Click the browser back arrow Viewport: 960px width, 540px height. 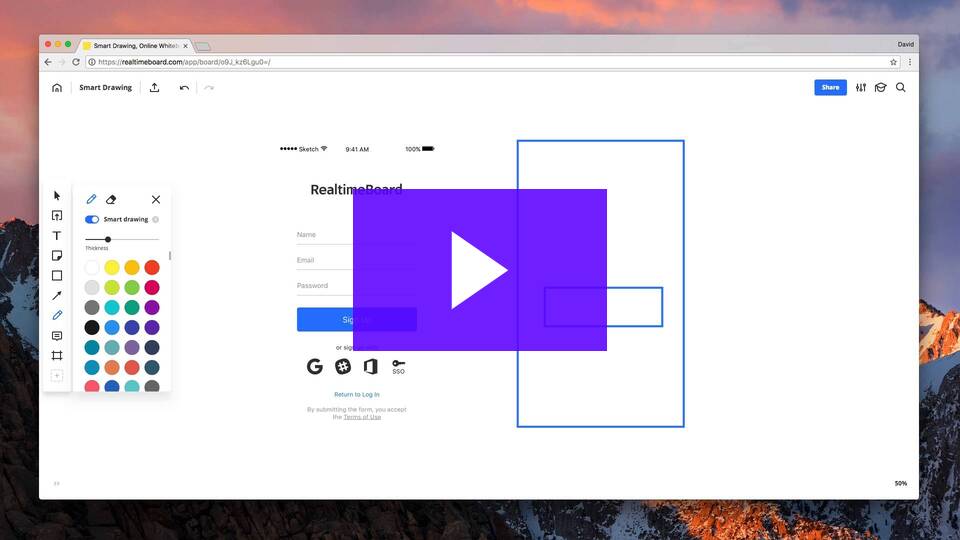tap(48, 62)
